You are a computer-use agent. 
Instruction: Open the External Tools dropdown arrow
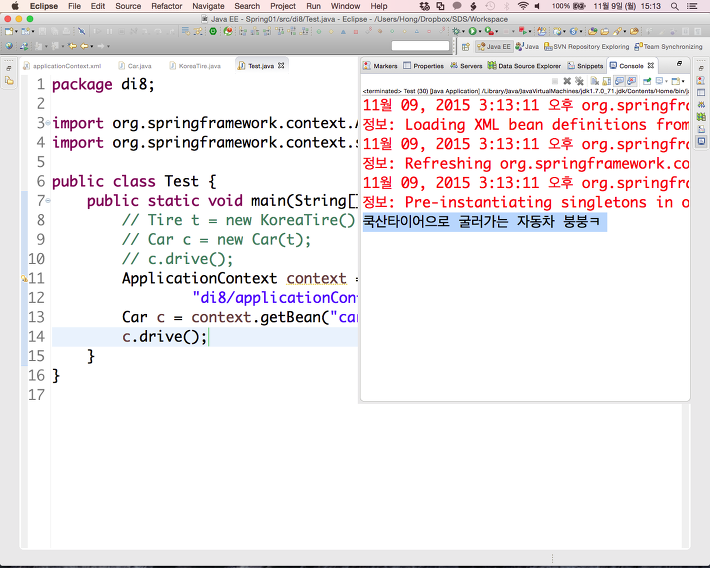click(497, 32)
